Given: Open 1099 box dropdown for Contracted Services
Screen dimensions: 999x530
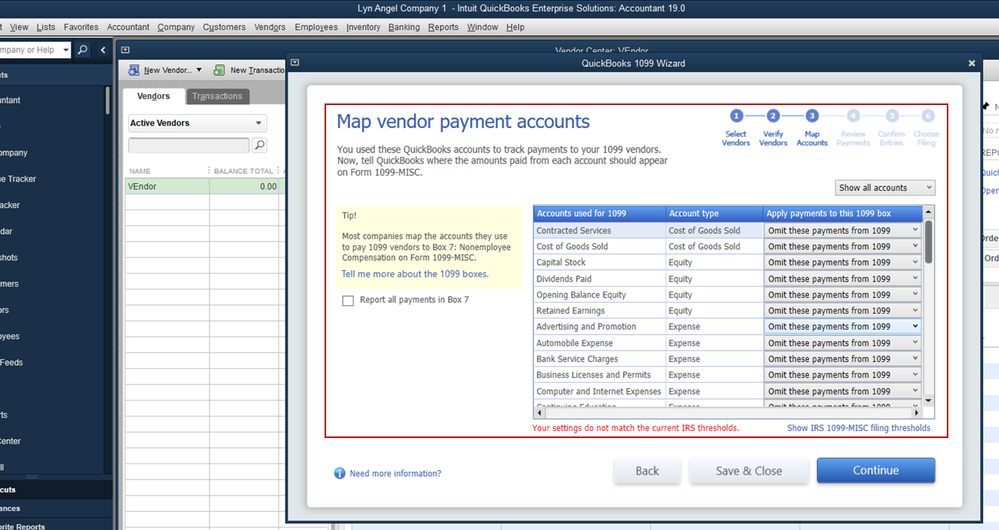Looking at the screenshot, I should point(843,231).
